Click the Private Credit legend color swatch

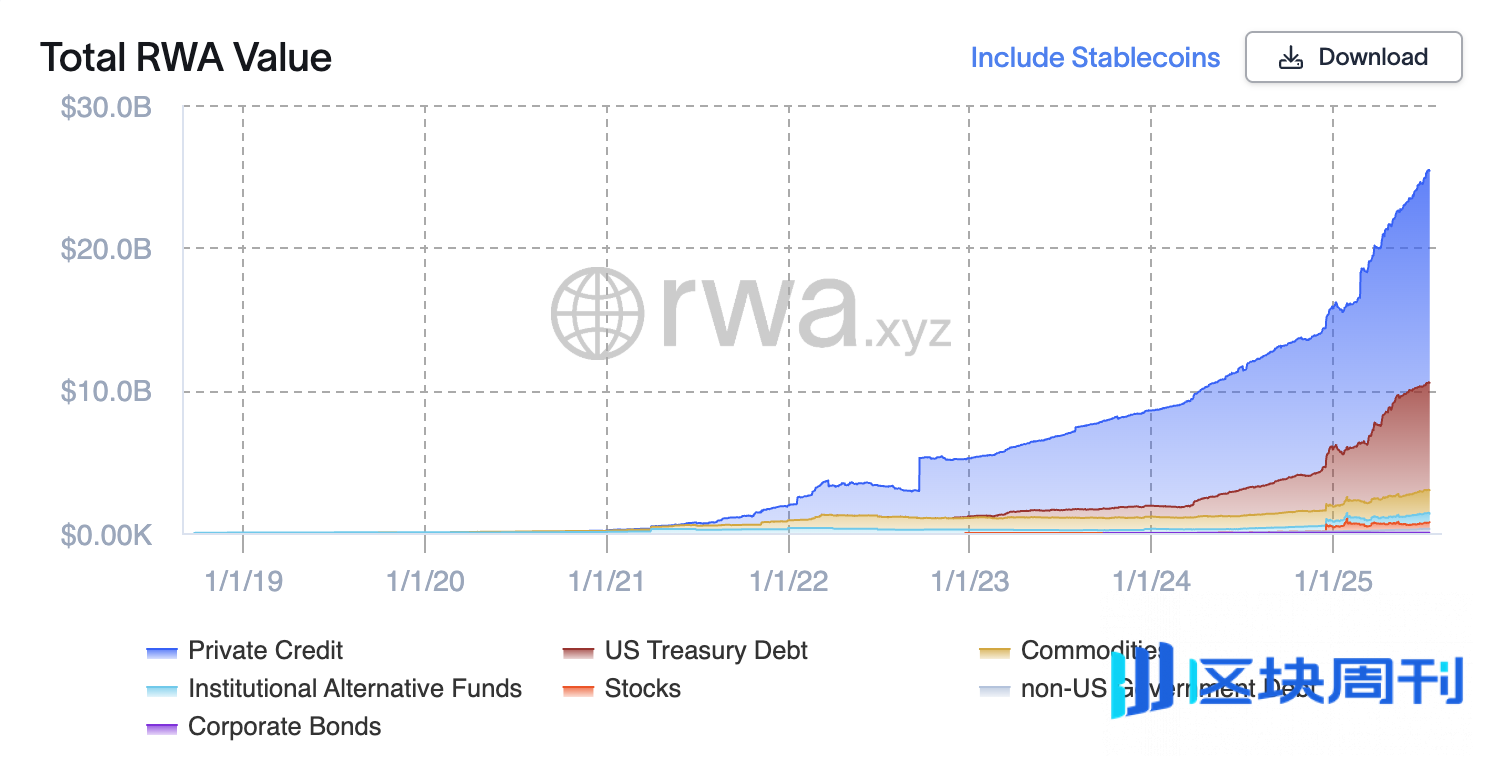(162, 652)
